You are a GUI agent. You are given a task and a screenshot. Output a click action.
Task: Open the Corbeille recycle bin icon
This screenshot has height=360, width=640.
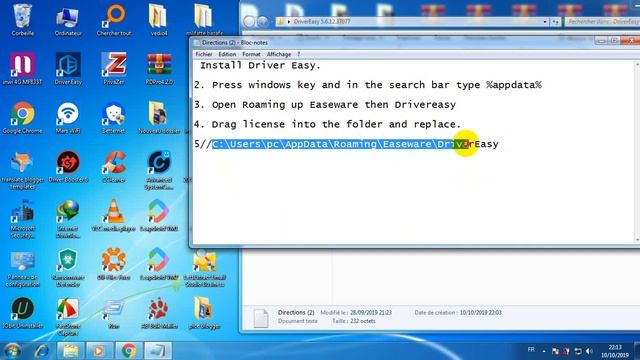(22, 20)
